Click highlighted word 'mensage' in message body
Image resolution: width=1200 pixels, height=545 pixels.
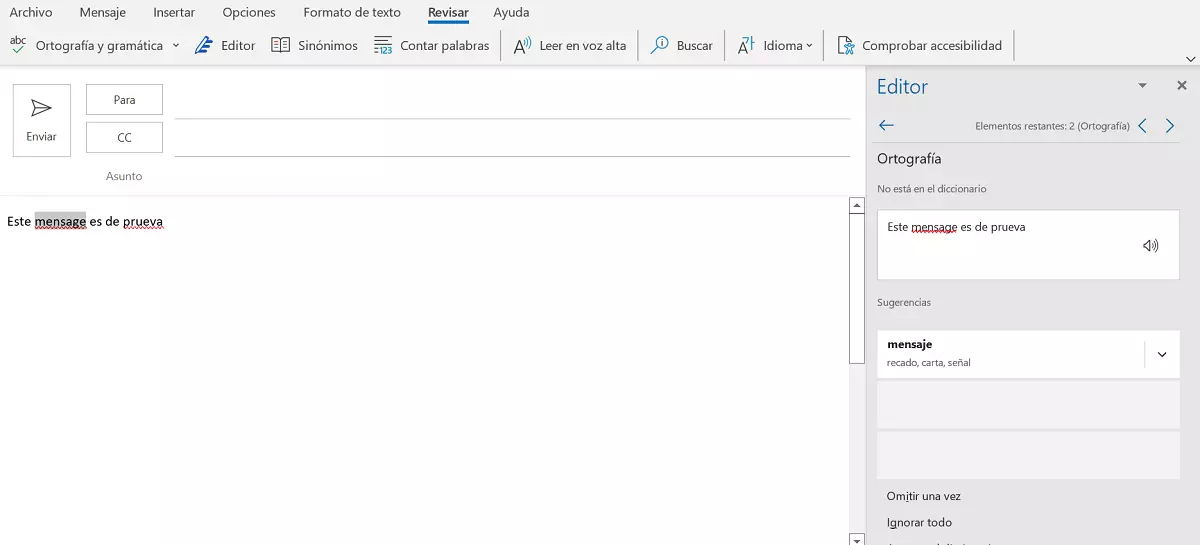(60, 222)
